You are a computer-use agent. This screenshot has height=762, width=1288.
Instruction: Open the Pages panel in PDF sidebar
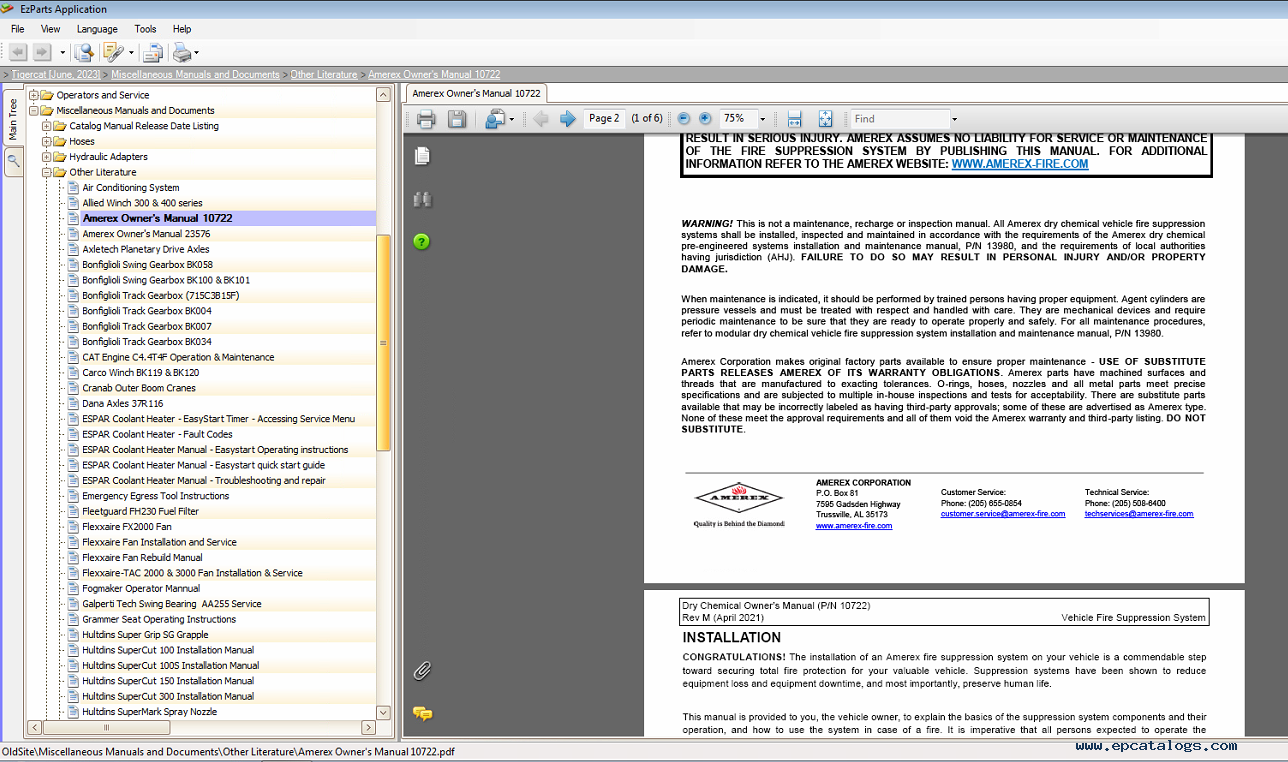coord(422,156)
